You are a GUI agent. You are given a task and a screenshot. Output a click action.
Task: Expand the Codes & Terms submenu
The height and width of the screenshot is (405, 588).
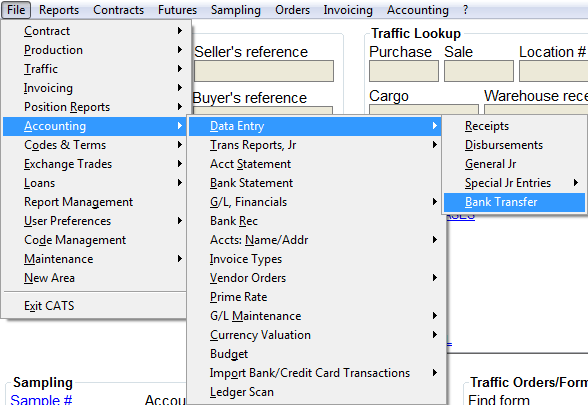click(94, 145)
